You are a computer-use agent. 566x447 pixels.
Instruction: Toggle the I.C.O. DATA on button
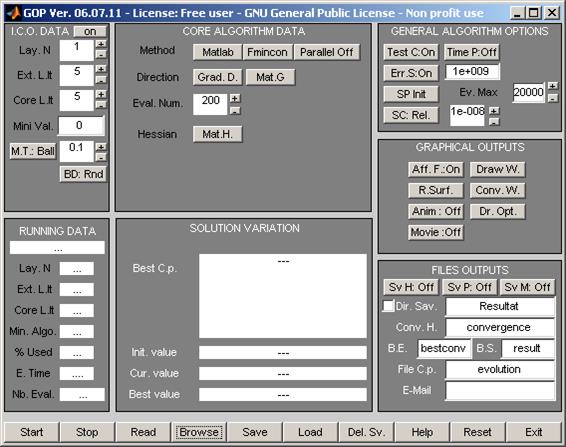90,31
